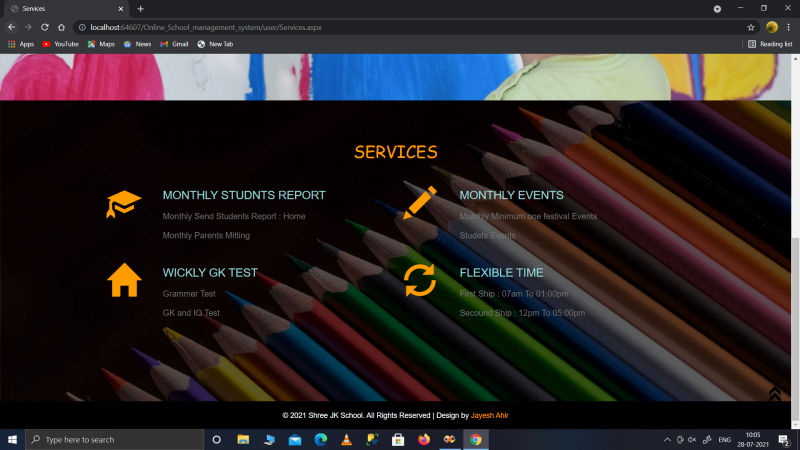Screen dimensions: 800x450
Task: Open the Reading list
Action: tap(770, 44)
